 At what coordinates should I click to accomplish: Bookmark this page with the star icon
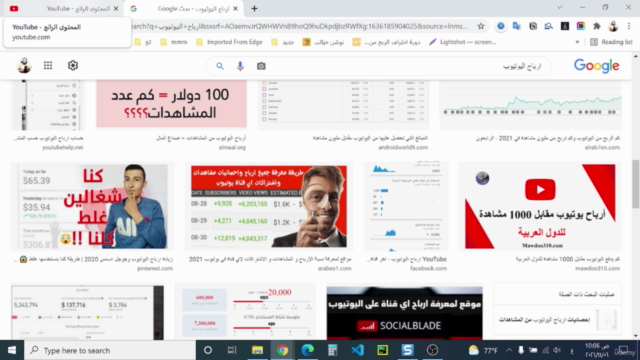click(481, 27)
